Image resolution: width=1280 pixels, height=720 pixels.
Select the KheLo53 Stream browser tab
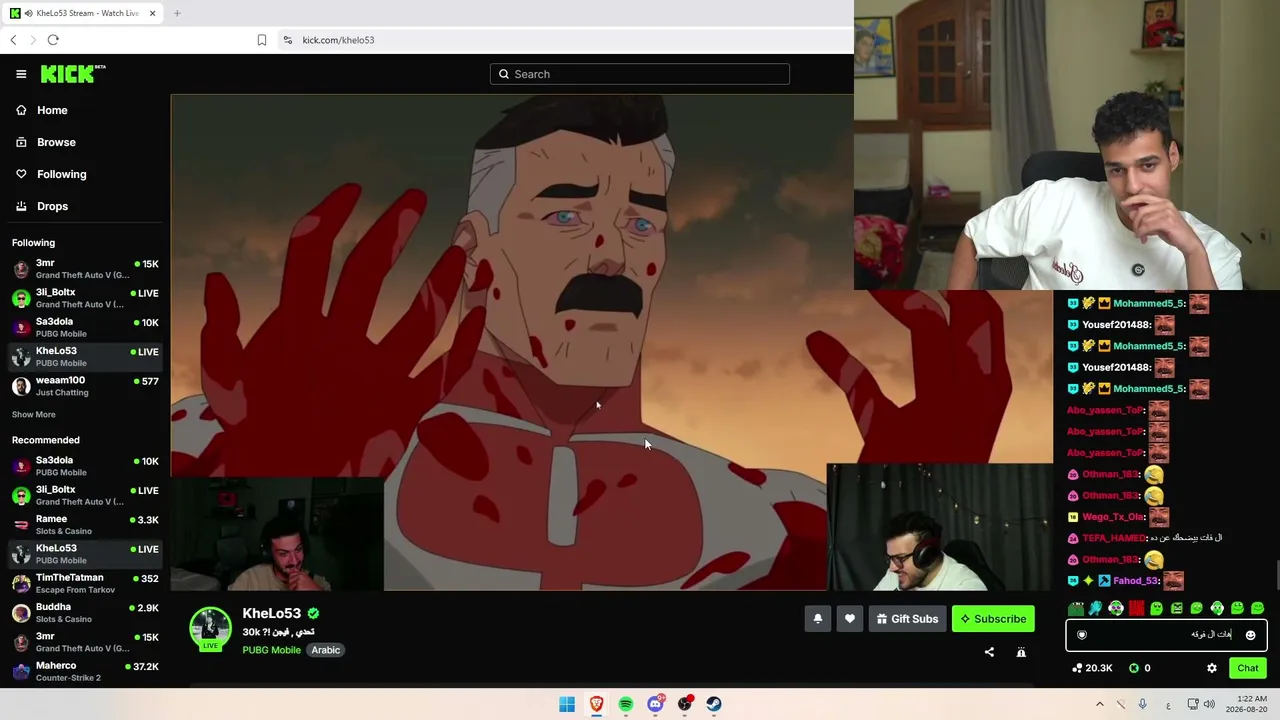click(x=84, y=13)
